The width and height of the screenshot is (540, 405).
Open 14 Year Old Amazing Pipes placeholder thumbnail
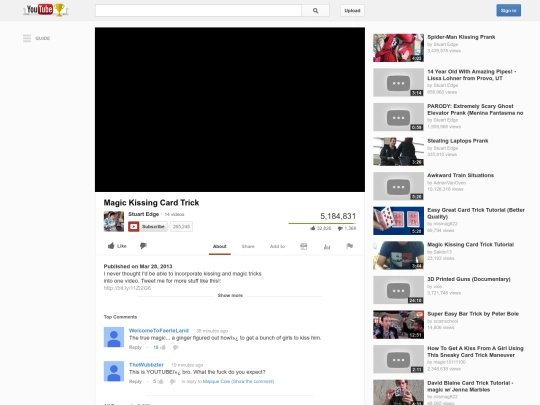(x=398, y=82)
